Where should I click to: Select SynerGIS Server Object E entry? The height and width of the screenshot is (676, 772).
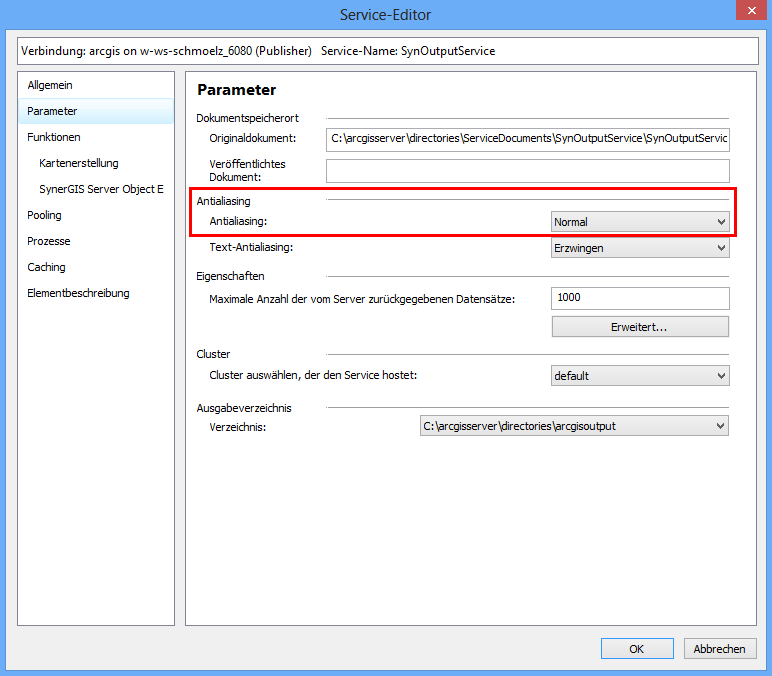click(x=96, y=189)
